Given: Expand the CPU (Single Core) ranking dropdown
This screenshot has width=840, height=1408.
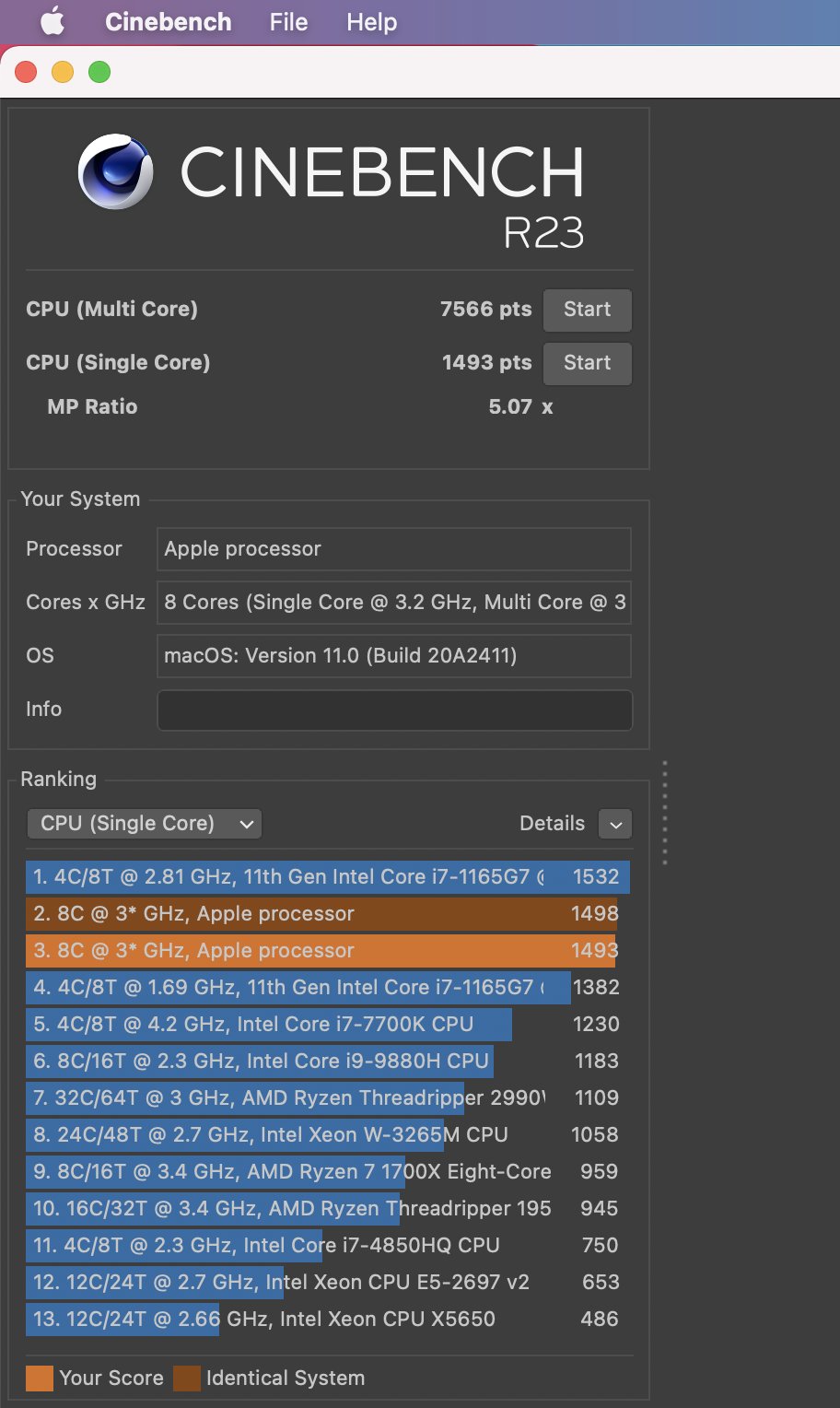Looking at the screenshot, I should 145,824.
